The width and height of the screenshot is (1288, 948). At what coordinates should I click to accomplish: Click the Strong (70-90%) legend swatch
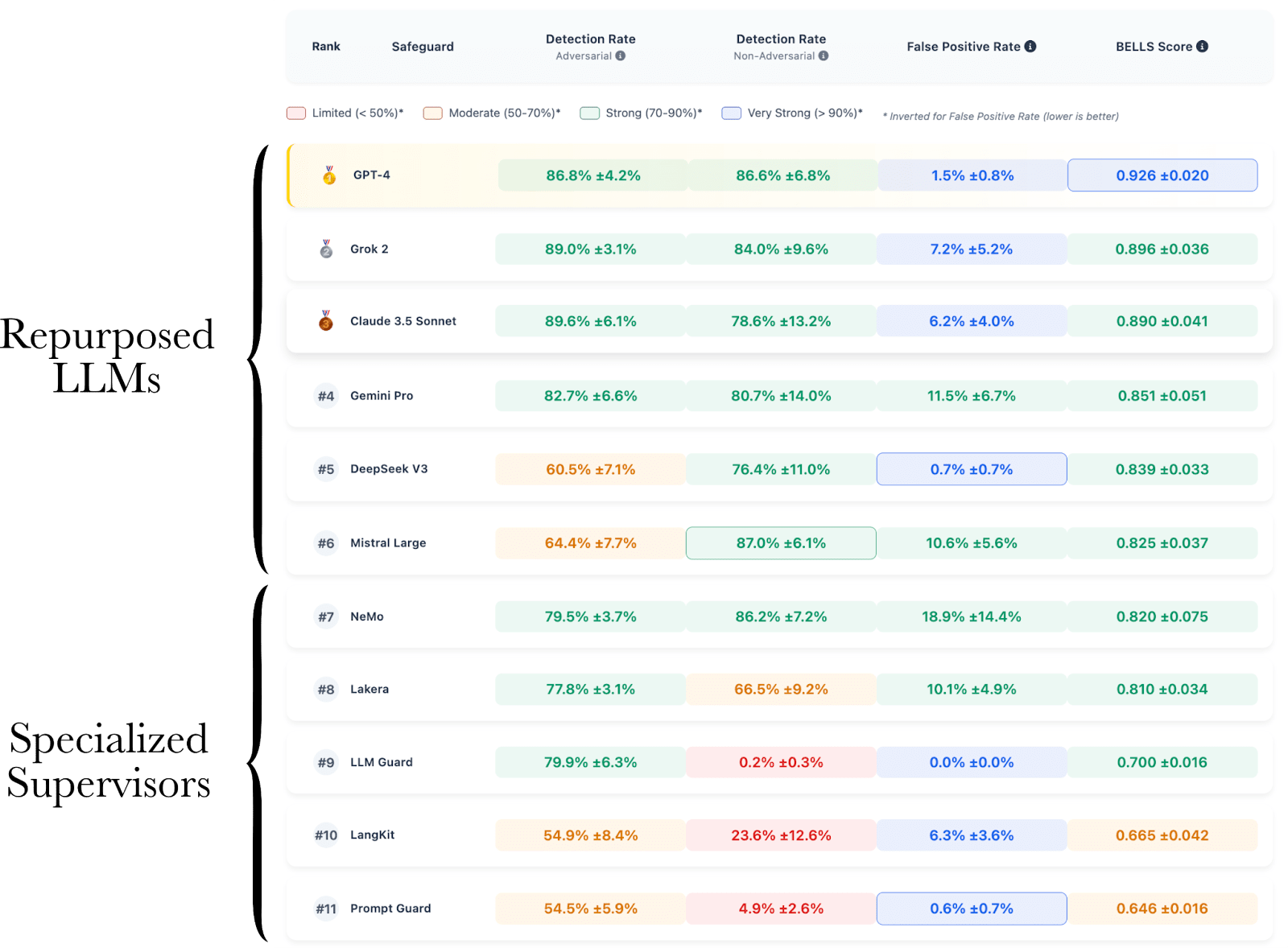[590, 113]
